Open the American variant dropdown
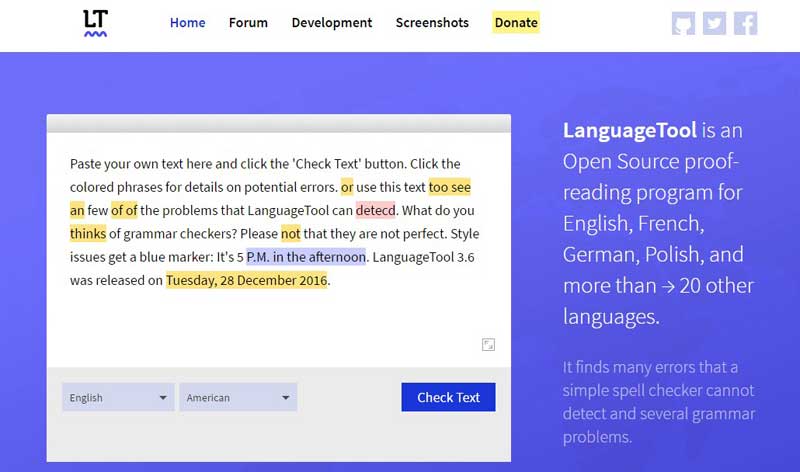 (x=238, y=398)
